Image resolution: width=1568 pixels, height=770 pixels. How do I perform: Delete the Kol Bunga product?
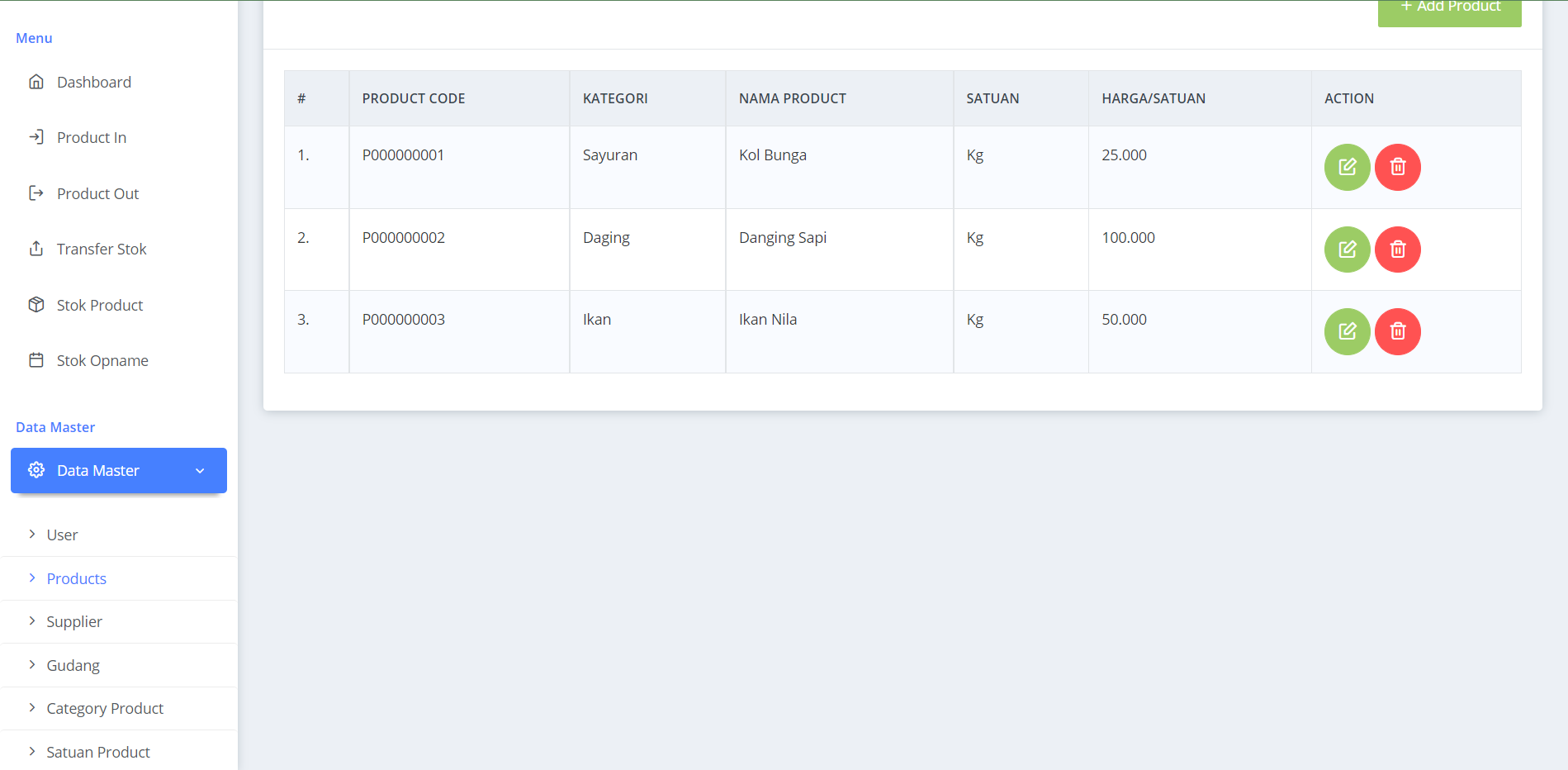[x=1397, y=167]
